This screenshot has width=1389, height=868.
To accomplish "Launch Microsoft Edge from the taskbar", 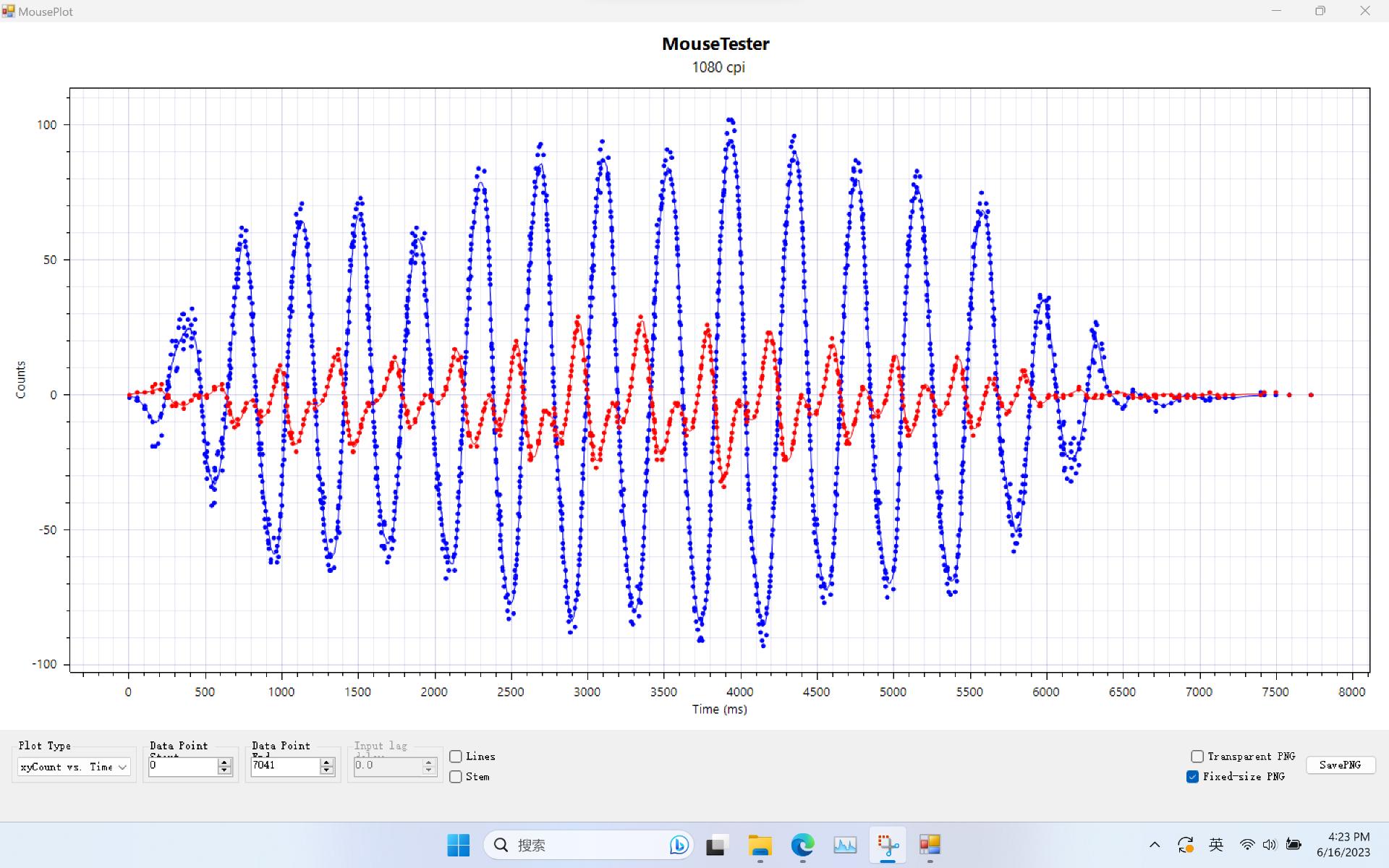I will point(802,845).
